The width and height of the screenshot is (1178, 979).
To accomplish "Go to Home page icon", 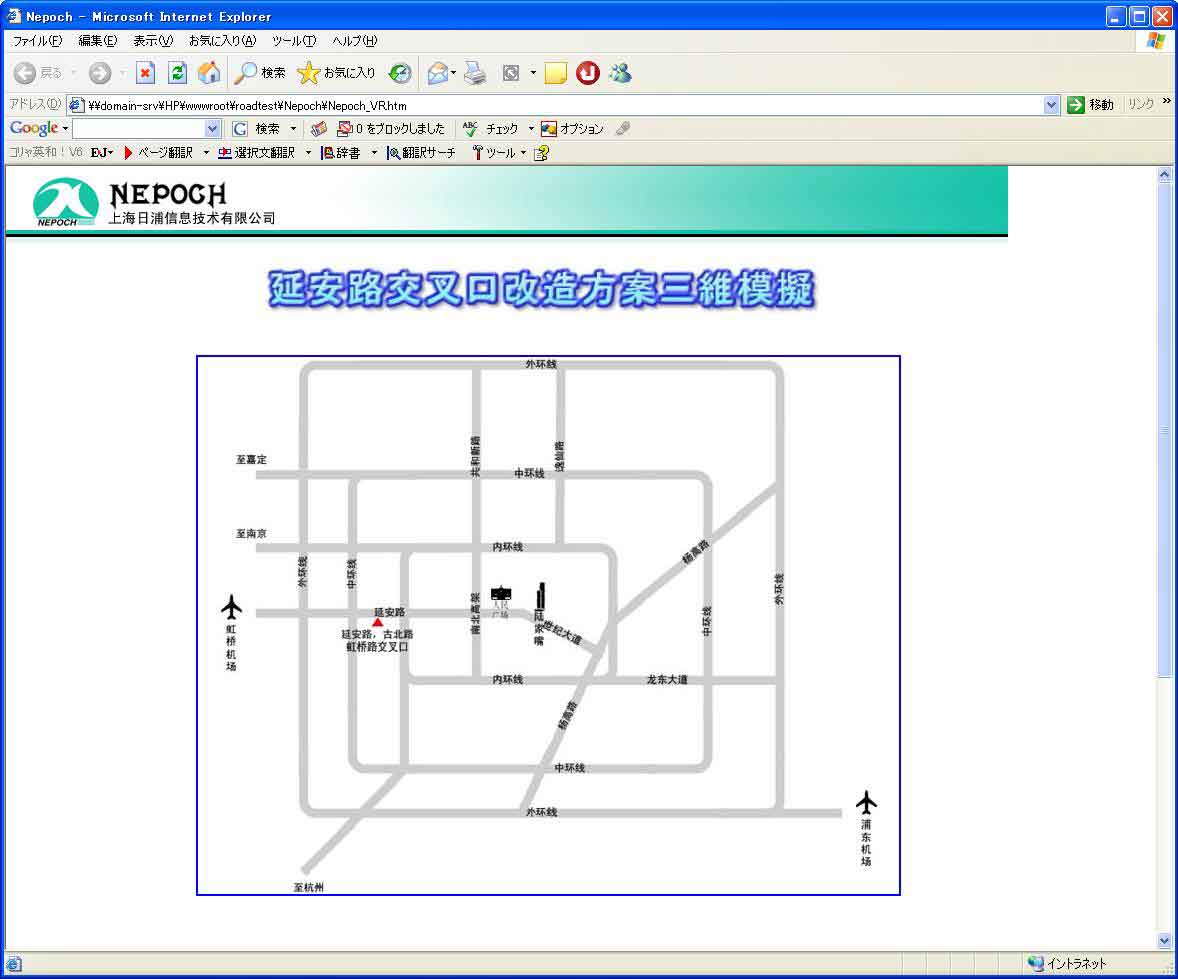I will [209, 73].
